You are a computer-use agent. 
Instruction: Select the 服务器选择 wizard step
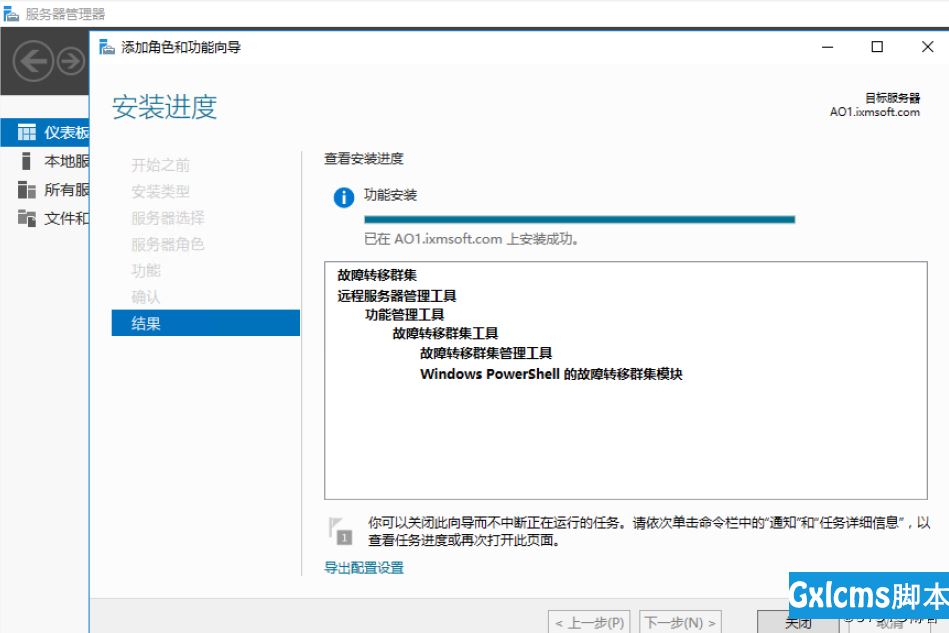click(168, 218)
